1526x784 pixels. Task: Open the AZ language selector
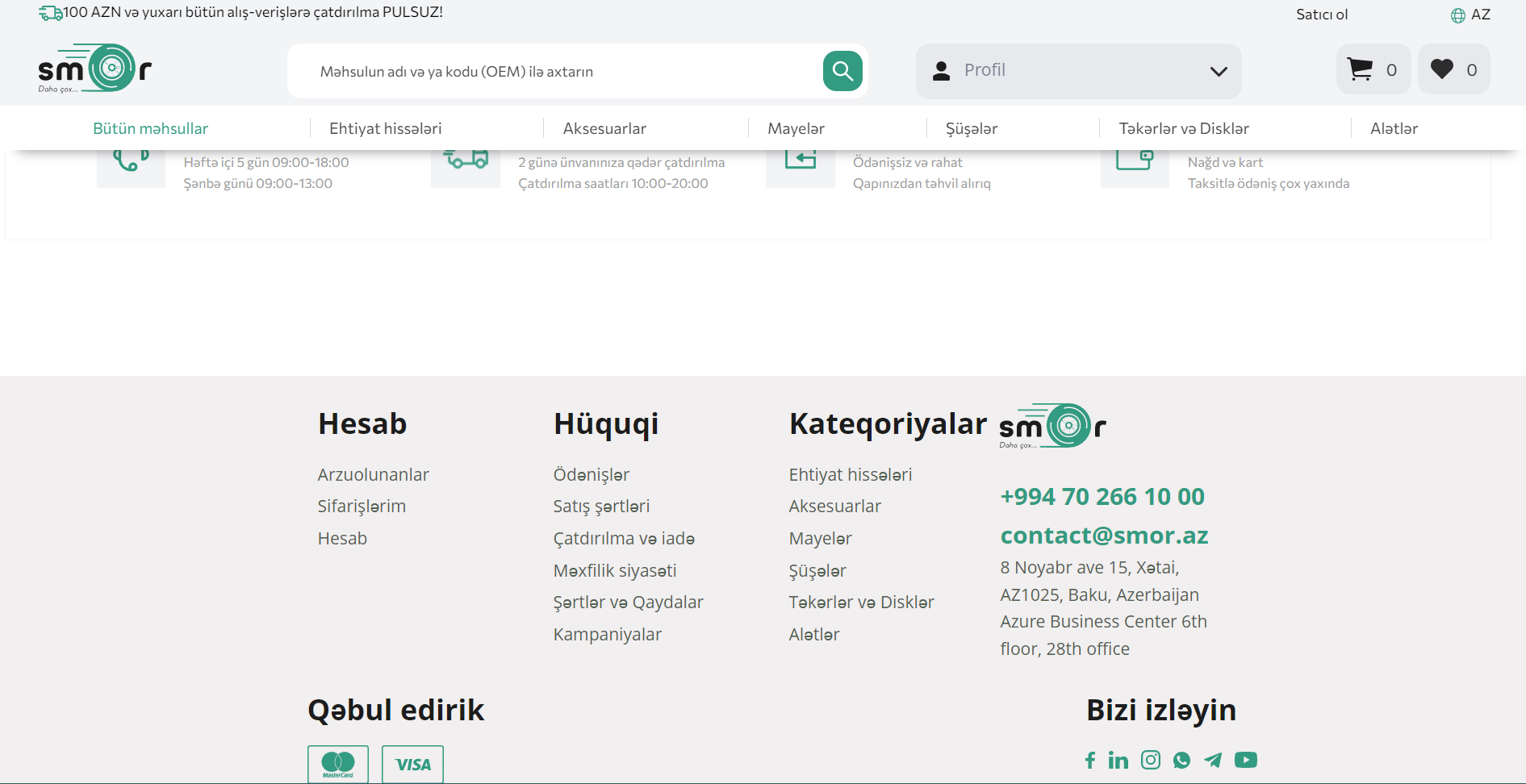point(1470,15)
